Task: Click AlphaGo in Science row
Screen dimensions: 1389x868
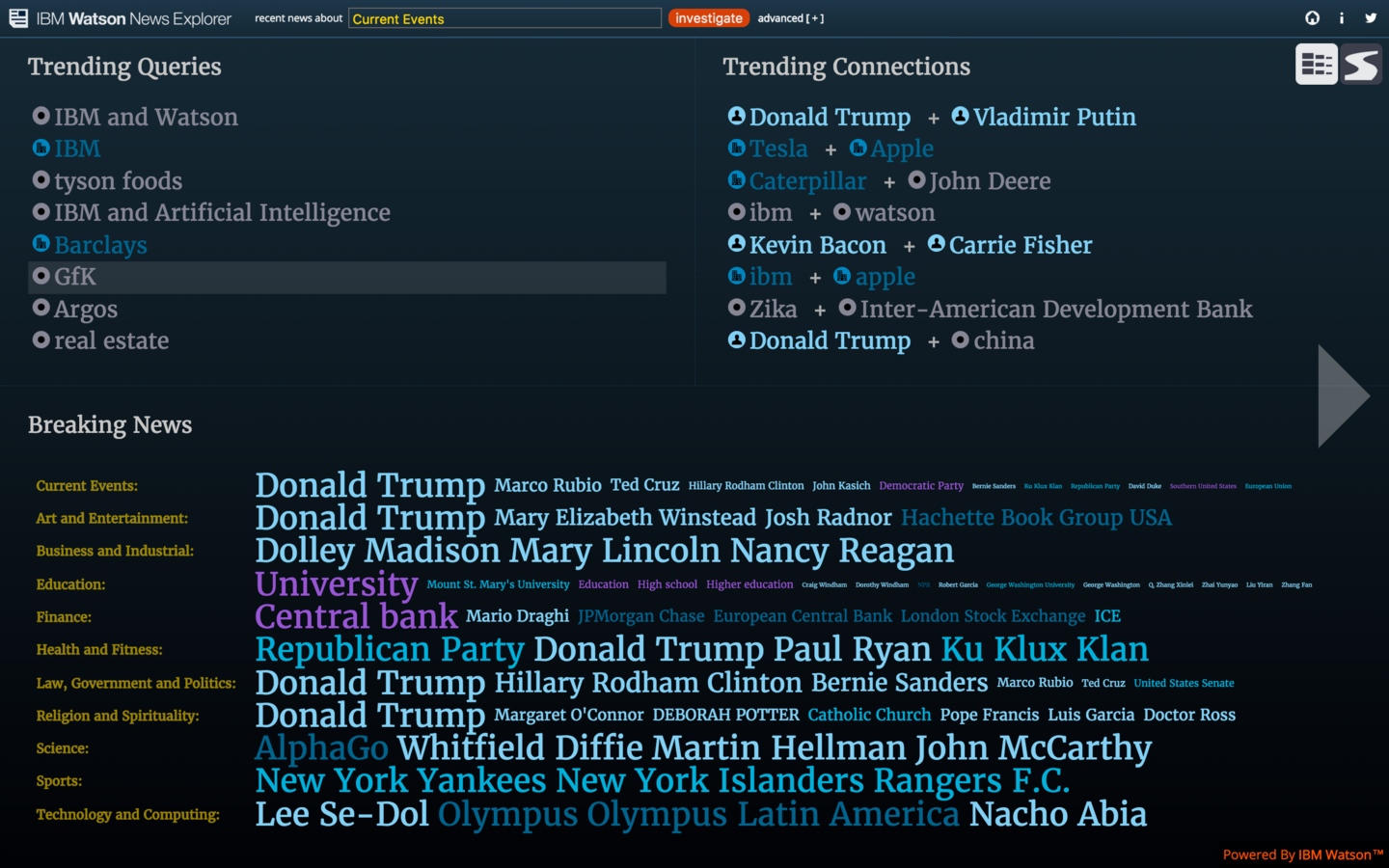Action: tap(321, 748)
